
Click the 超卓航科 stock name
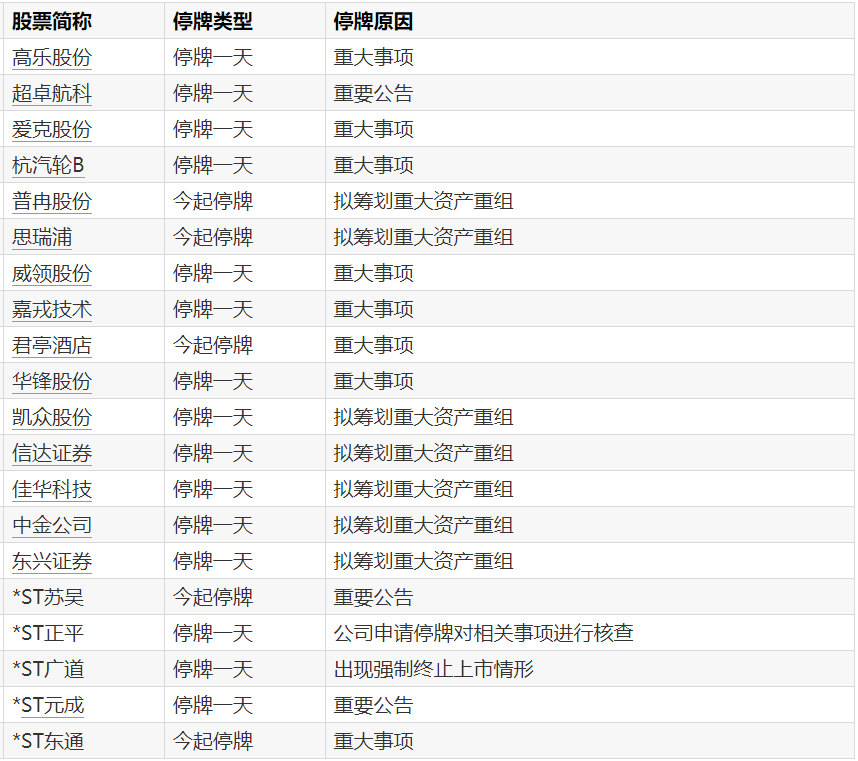[x=51, y=94]
